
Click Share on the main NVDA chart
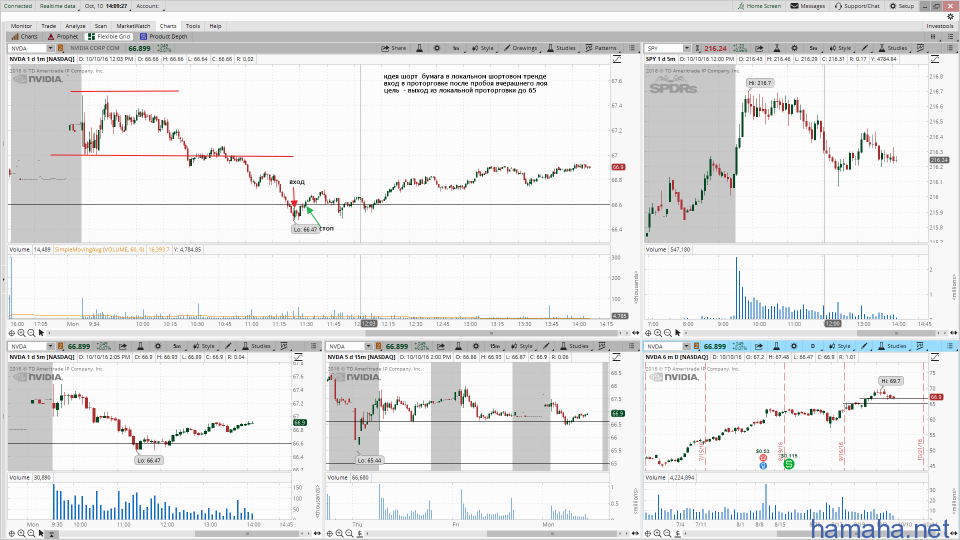point(394,48)
